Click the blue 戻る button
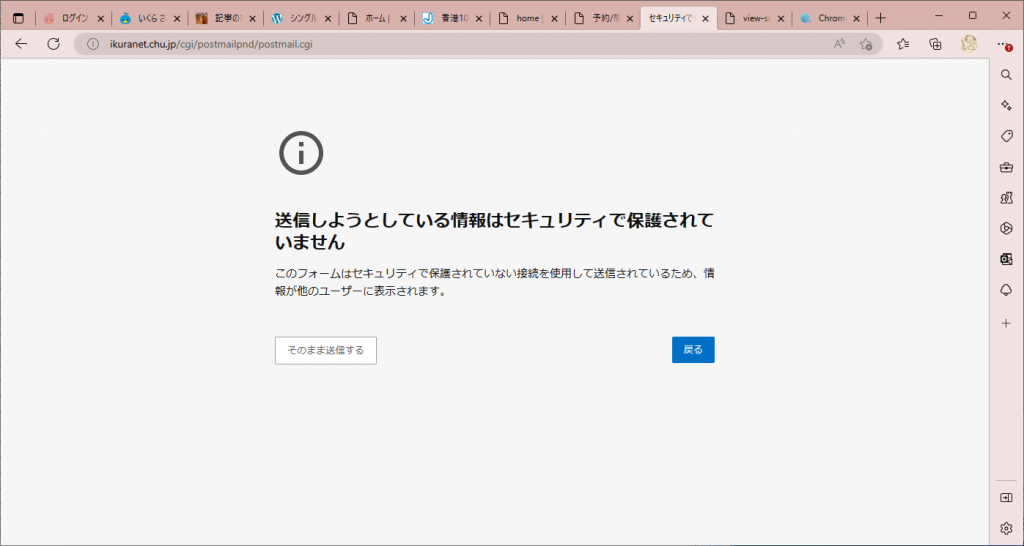This screenshot has width=1024, height=546. click(693, 350)
